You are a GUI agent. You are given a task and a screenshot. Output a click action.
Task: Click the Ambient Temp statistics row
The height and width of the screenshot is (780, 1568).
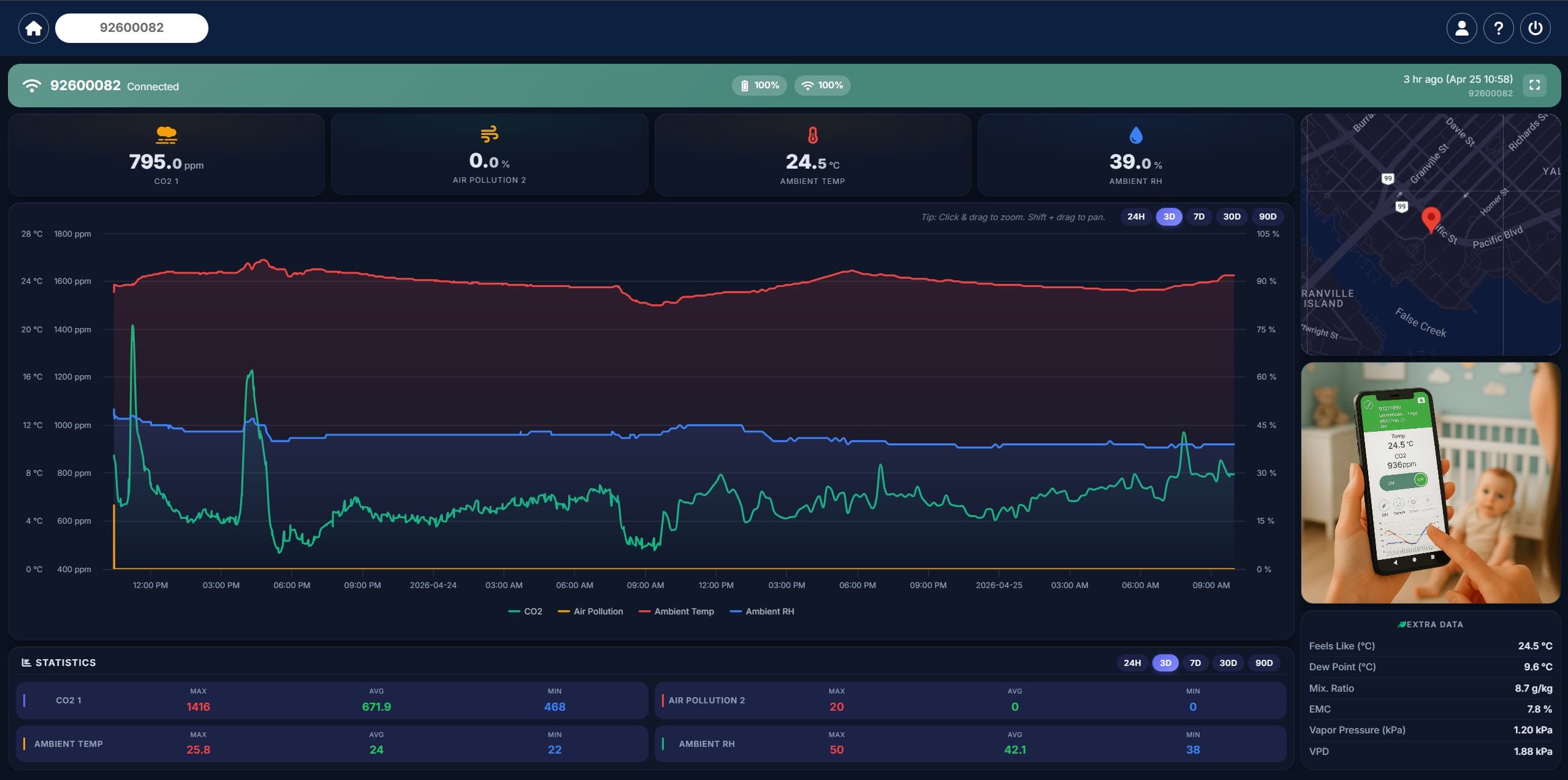(x=332, y=744)
